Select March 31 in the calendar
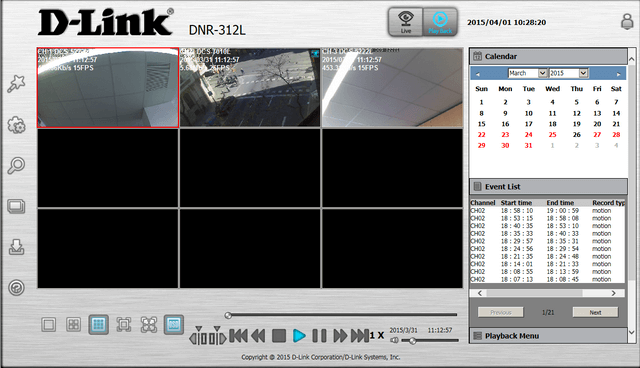This screenshot has height=368, width=640. click(x=529, y=146)
